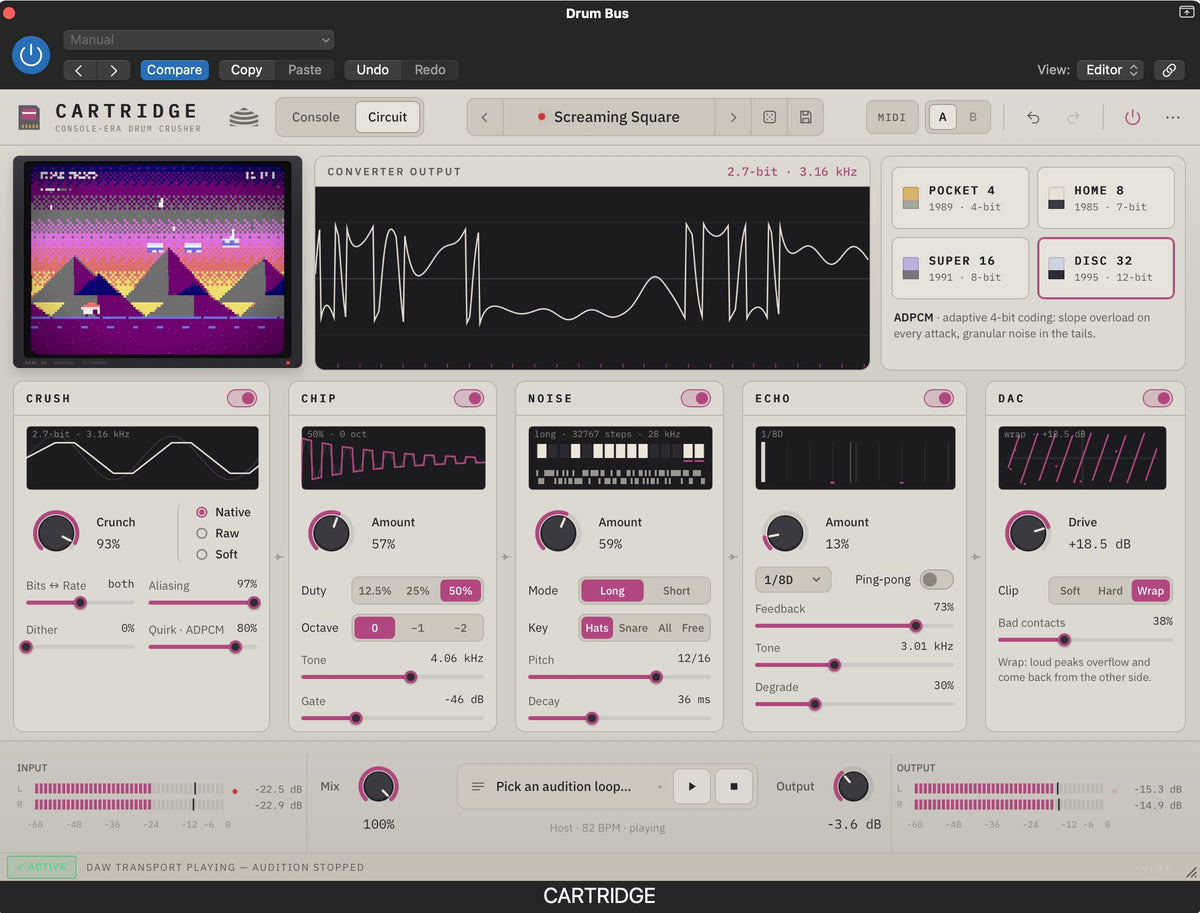The image size is (1200, 913).
Task: Set Clip mode to Hard
Action: (x=1110, y=591)
